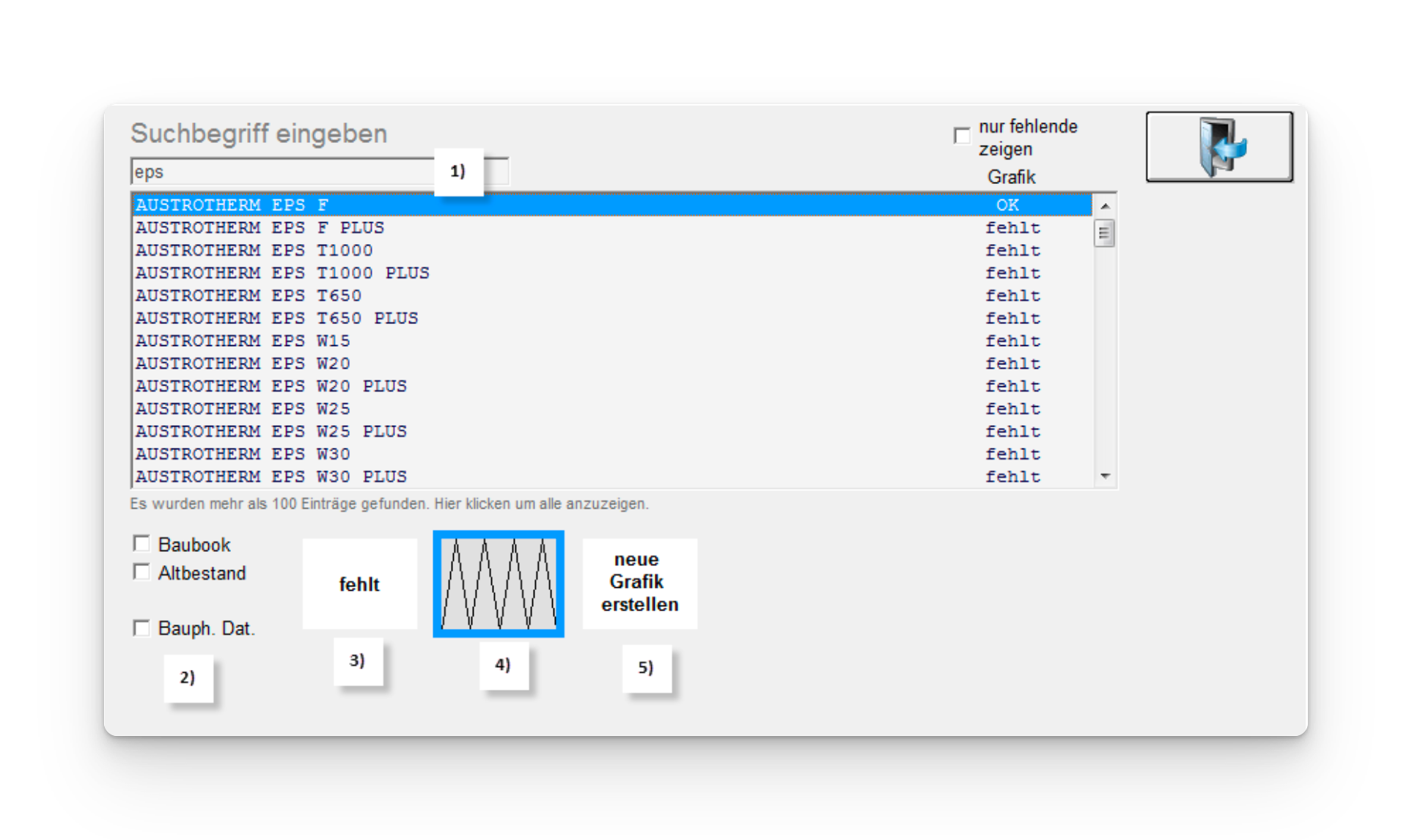Click the exit door icon button

[1218, 147]
